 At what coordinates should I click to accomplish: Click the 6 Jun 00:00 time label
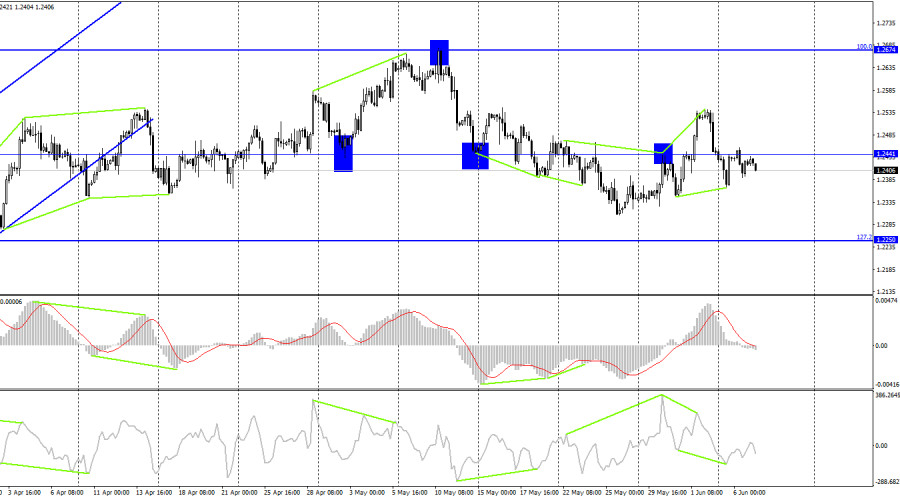click(x=750, y=493)
